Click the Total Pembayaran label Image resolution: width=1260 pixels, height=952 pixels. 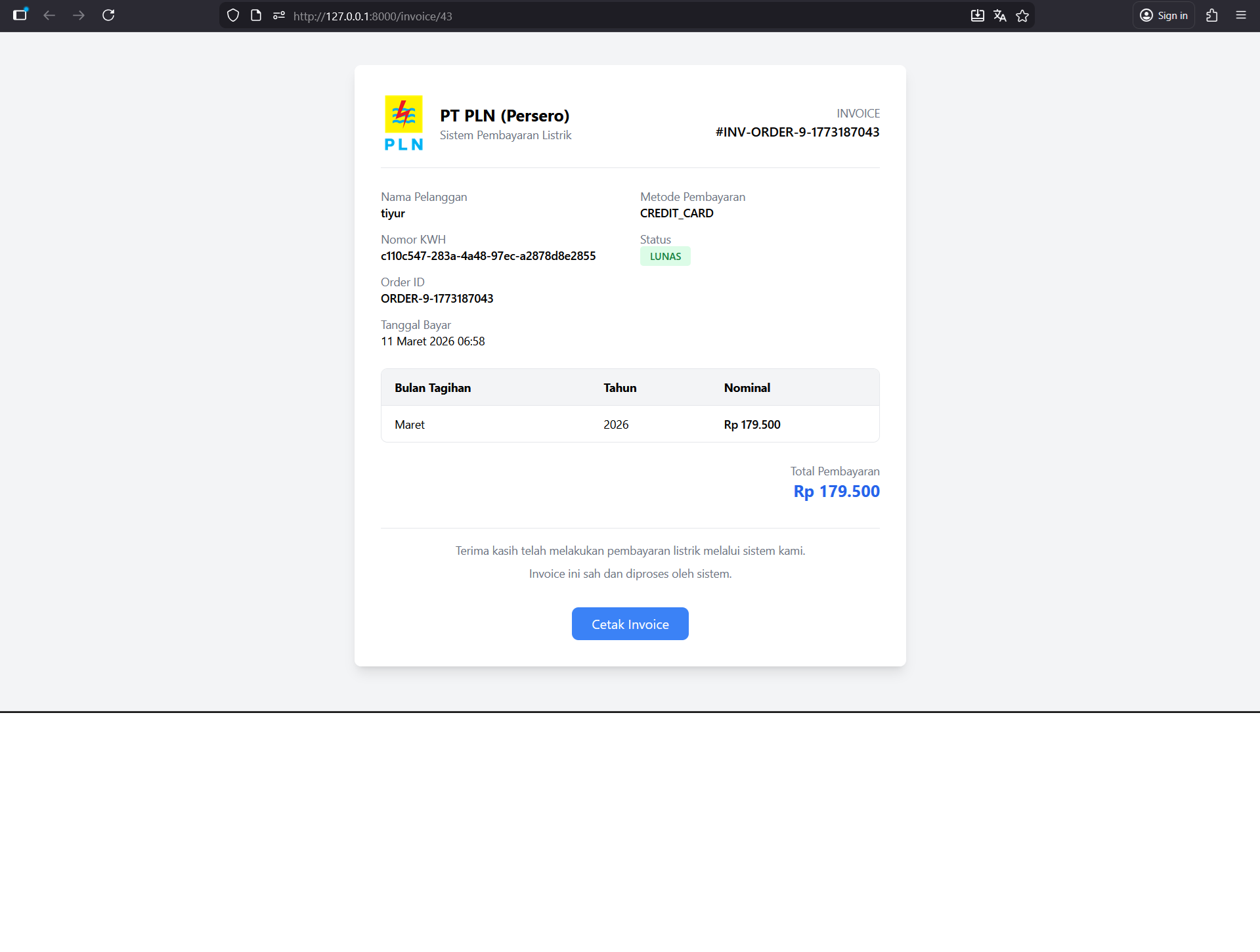tap(835, 471)
